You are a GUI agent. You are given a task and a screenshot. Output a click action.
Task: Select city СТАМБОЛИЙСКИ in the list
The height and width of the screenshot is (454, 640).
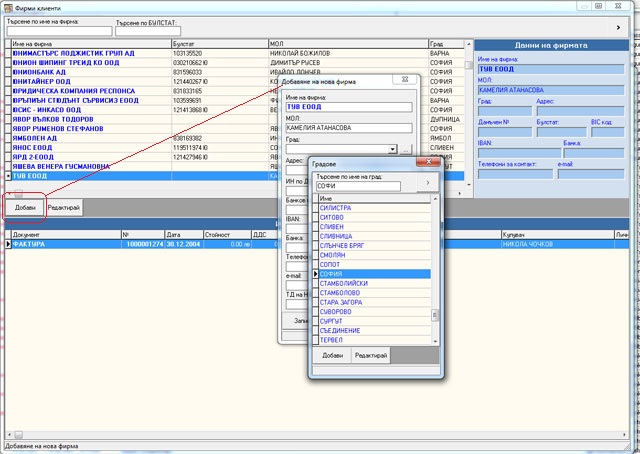375,283
